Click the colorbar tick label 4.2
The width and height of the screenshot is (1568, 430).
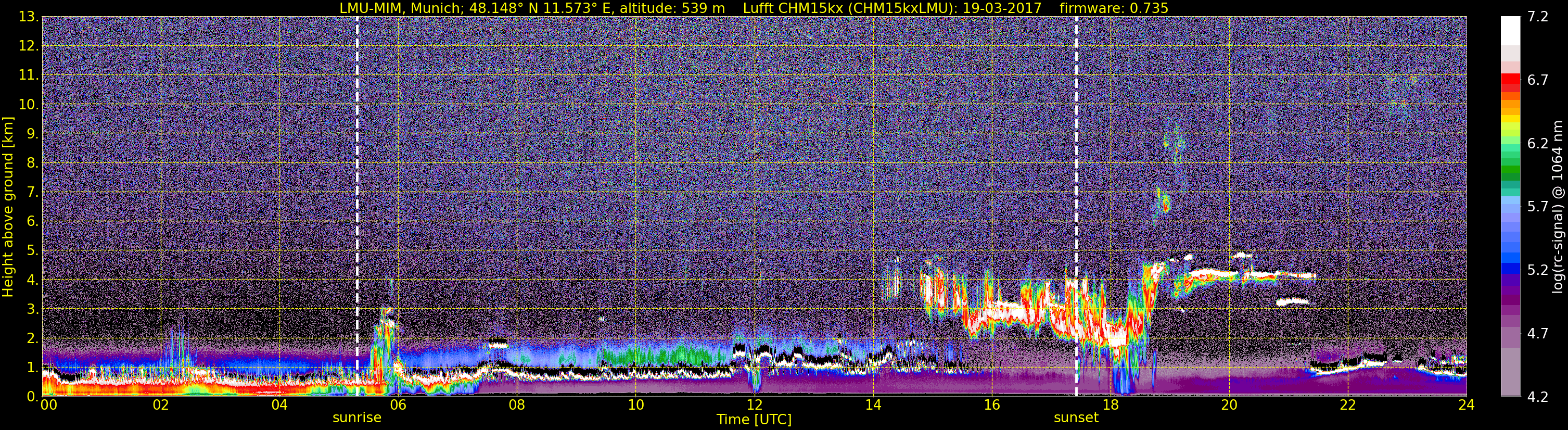[x=1538, y=397]
